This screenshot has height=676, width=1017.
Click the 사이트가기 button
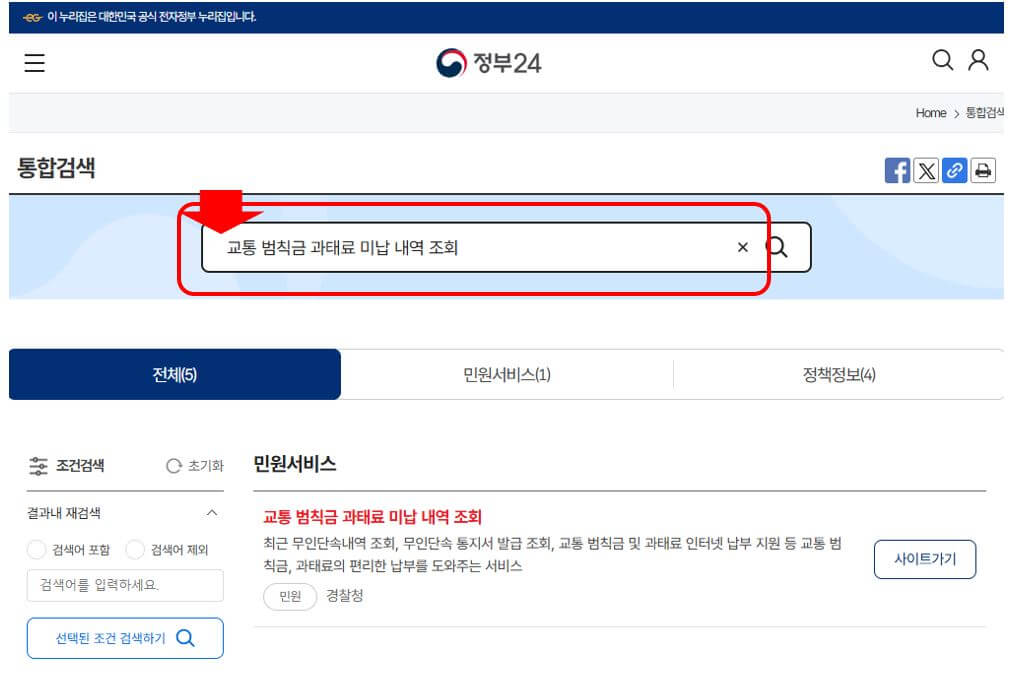pos(925,560)
